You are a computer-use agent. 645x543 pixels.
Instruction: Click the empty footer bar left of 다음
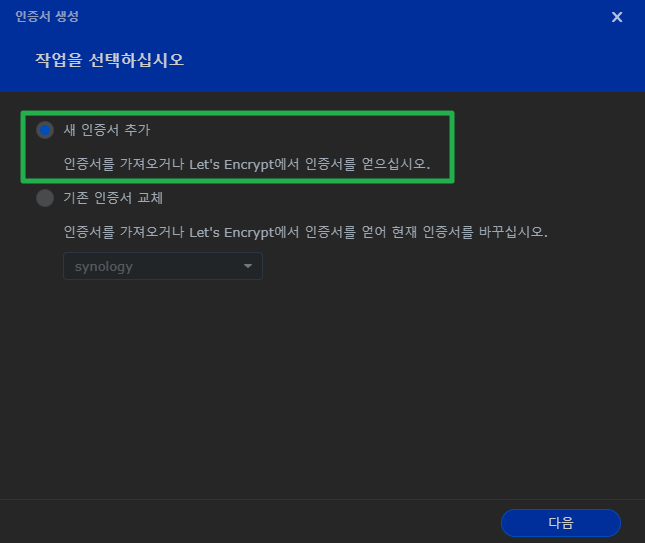coord(250,522)
